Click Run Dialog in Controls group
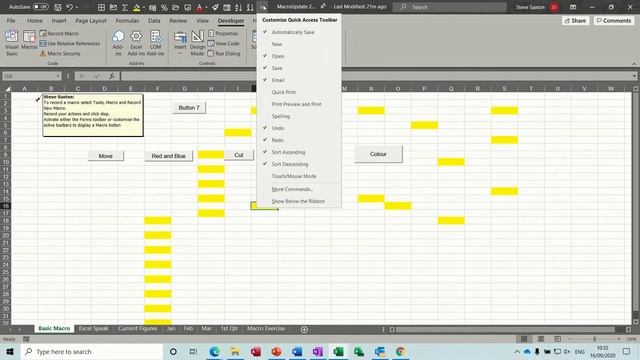The width and height of the screenshot is (640, 360). point(224,53)
